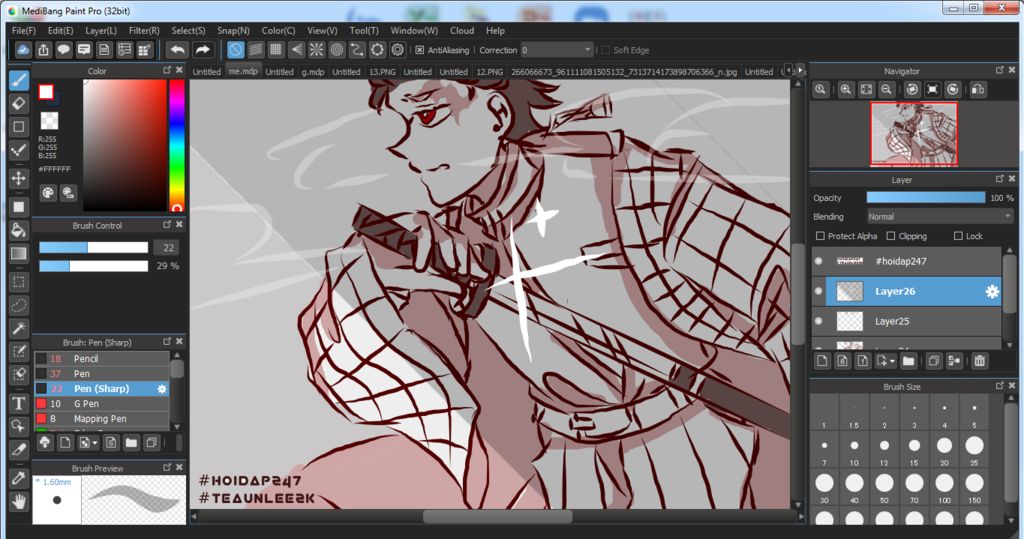The width and height of the screenshot is (1024, 539).
Task: Switch to the me.mdp tab
Action: (243, 71)
